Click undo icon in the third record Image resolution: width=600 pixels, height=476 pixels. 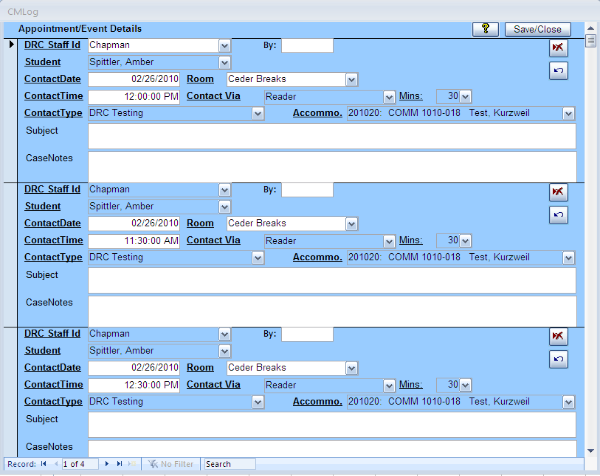coord(558,358)
